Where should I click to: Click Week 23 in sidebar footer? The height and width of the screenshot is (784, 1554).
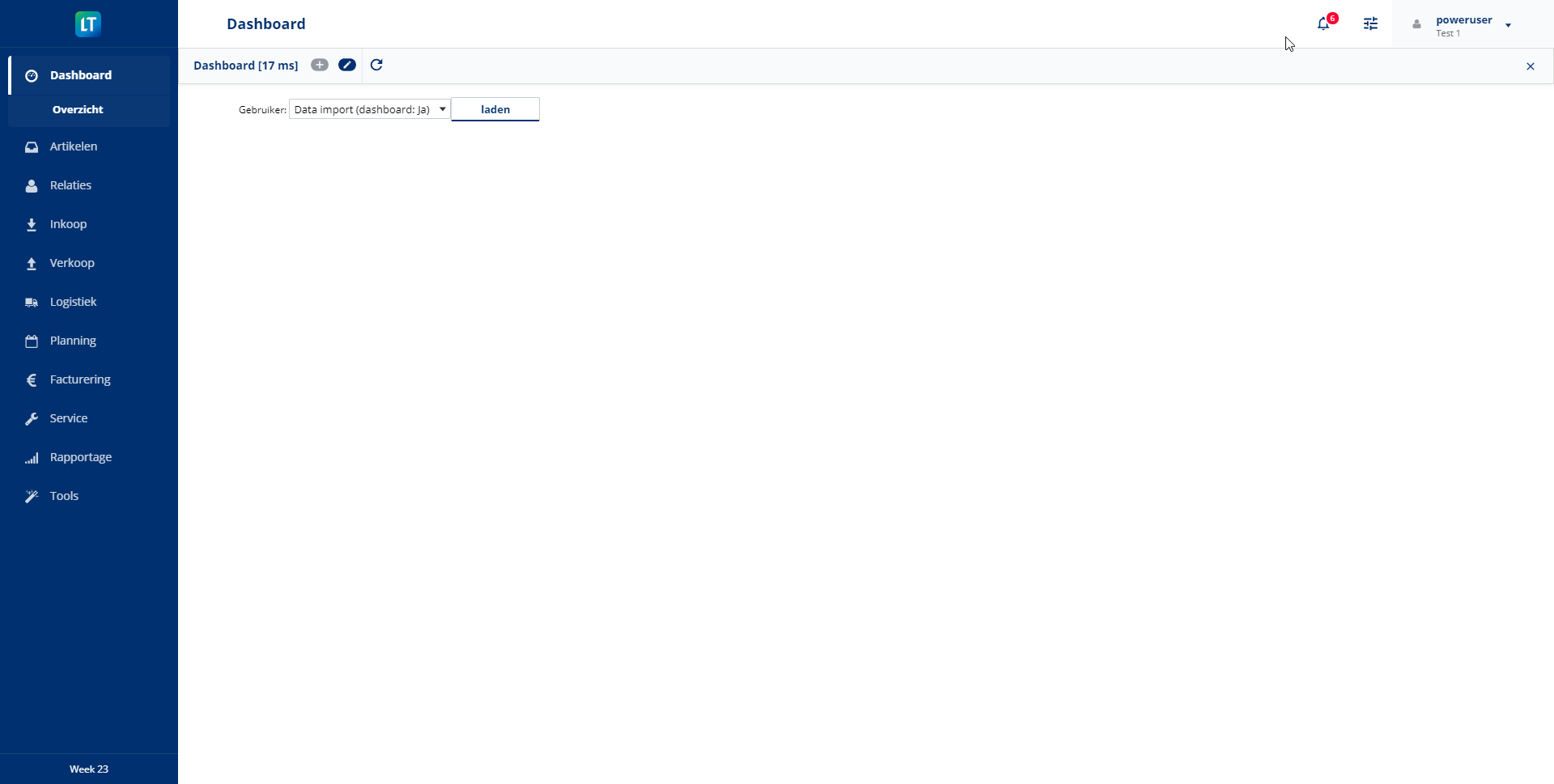pos(89,769)
